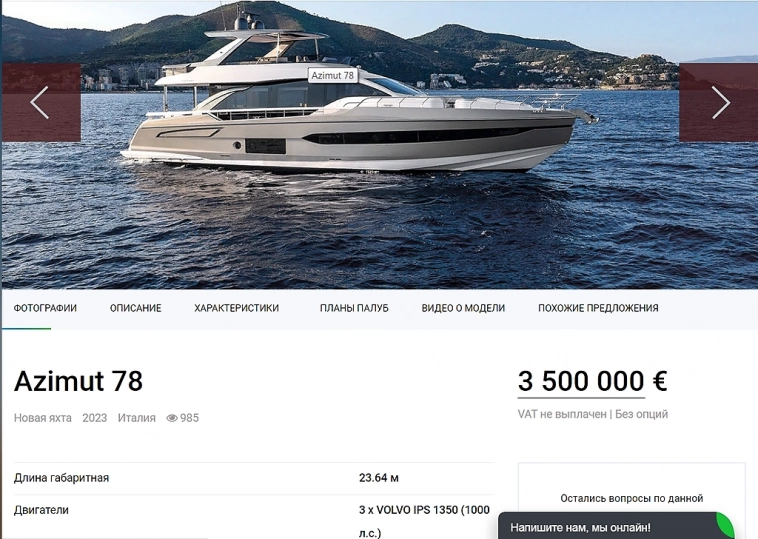Click the Италия country label

click(x=136, y=418)
